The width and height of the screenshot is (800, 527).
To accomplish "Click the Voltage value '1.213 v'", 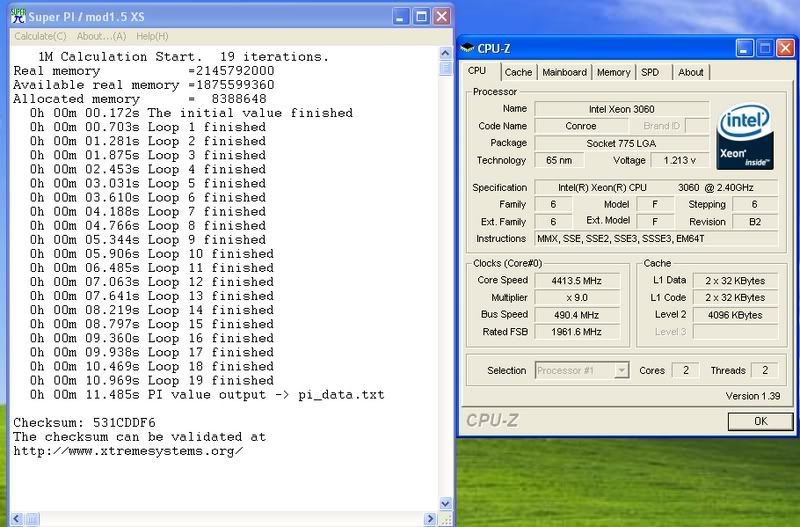I will pos(680,160).
